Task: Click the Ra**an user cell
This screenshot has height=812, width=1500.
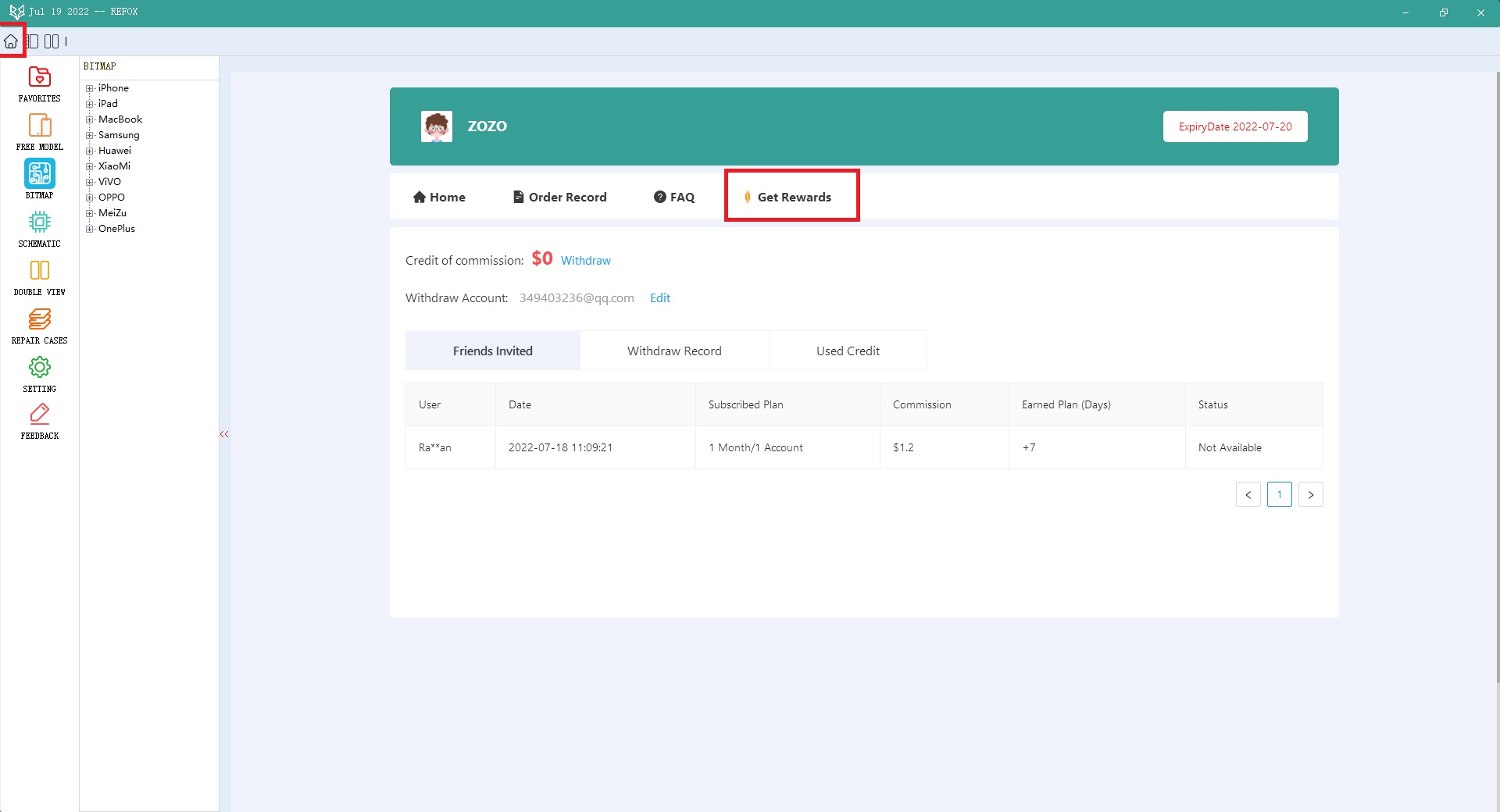Action: point(451,447)
